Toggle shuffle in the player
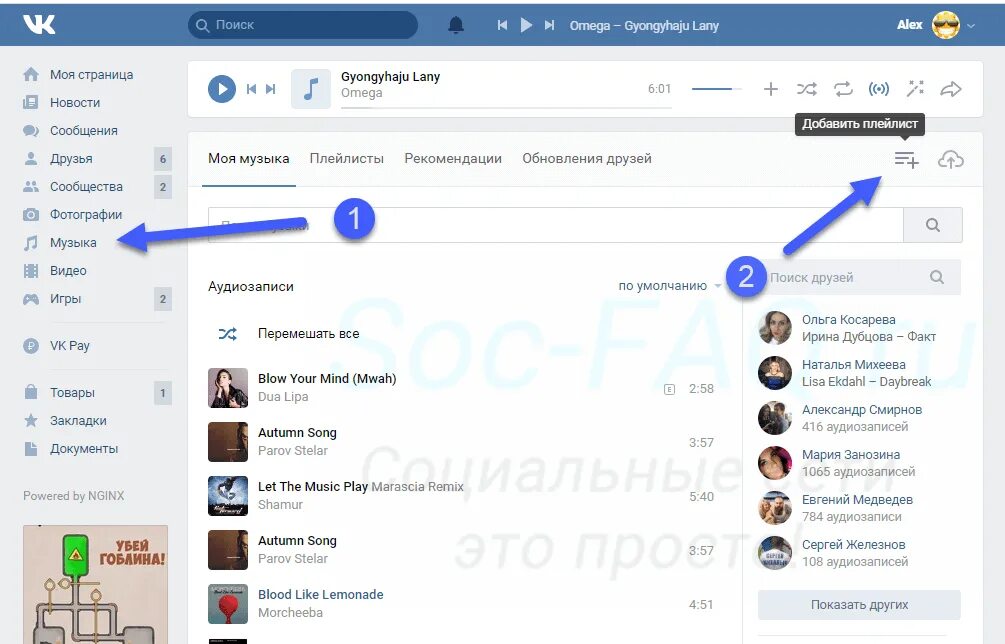This screenshot has height=644, width=1005. point(807,89)
